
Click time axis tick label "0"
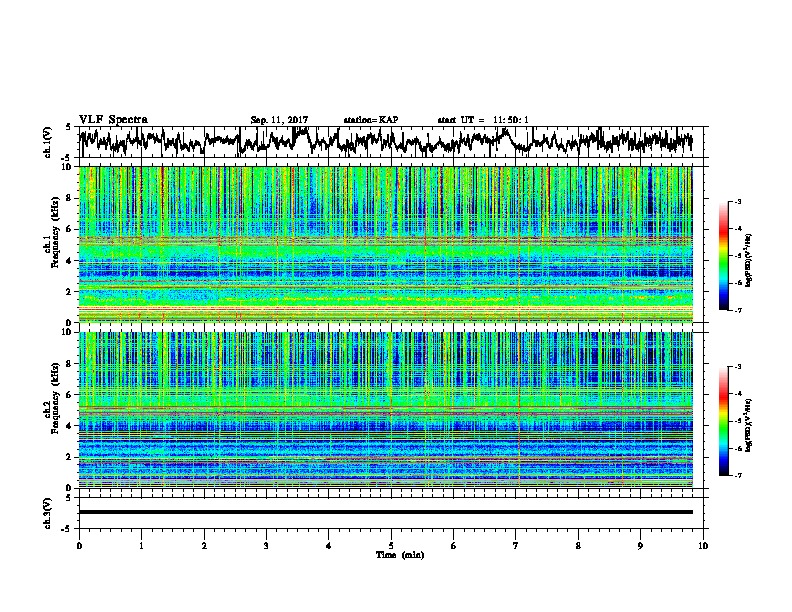coord(79,546)
